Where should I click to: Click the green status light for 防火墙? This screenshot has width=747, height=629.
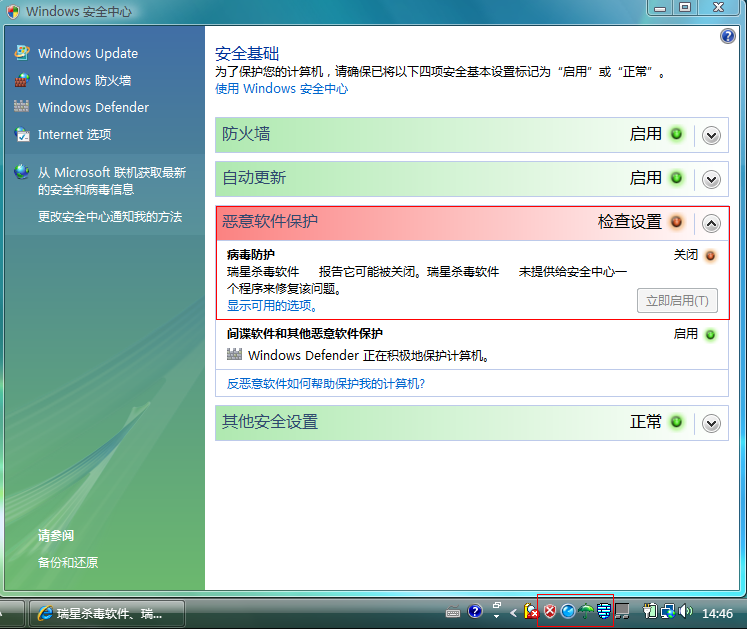pyautogui.click(x=676, y=134)
